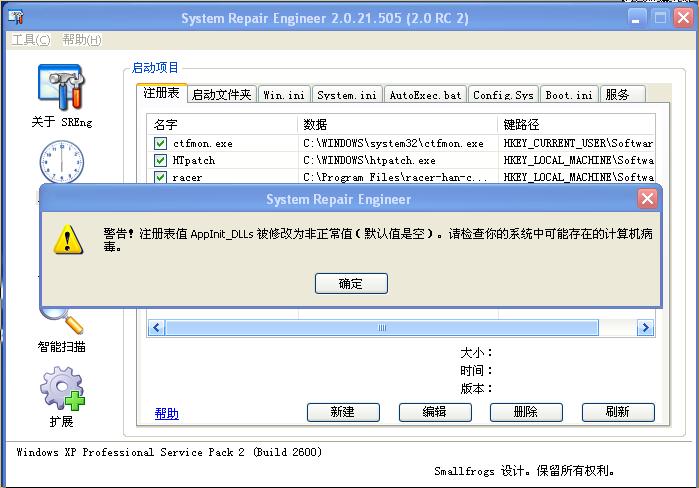This screenshot has height=488, width=699.
Task: Switch to the 服务 tab
Action: tap(622, 94)
